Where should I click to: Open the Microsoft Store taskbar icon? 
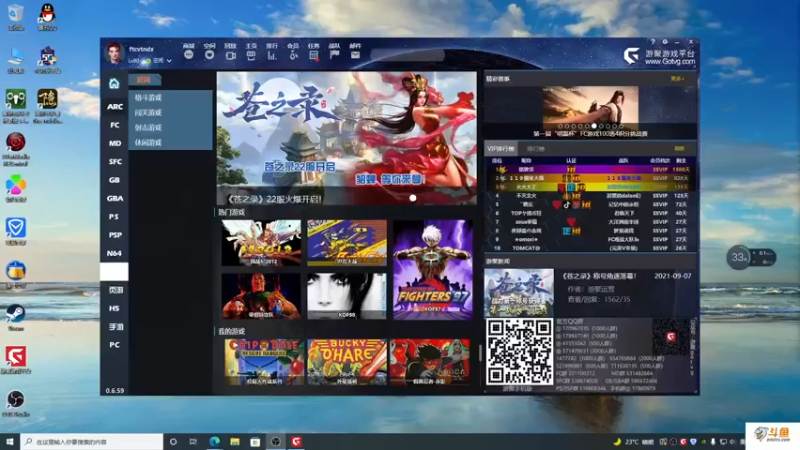click(x=255, y=442)
